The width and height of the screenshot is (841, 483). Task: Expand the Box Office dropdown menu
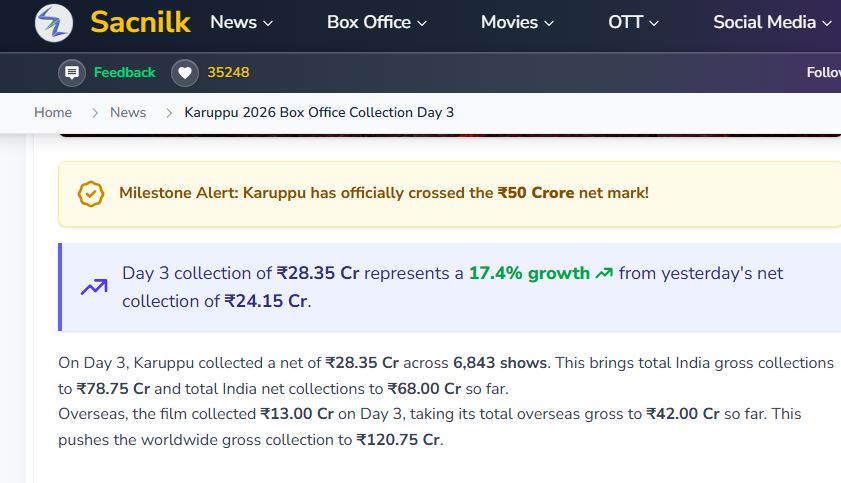pyautogui.click(x=377, y=22)
